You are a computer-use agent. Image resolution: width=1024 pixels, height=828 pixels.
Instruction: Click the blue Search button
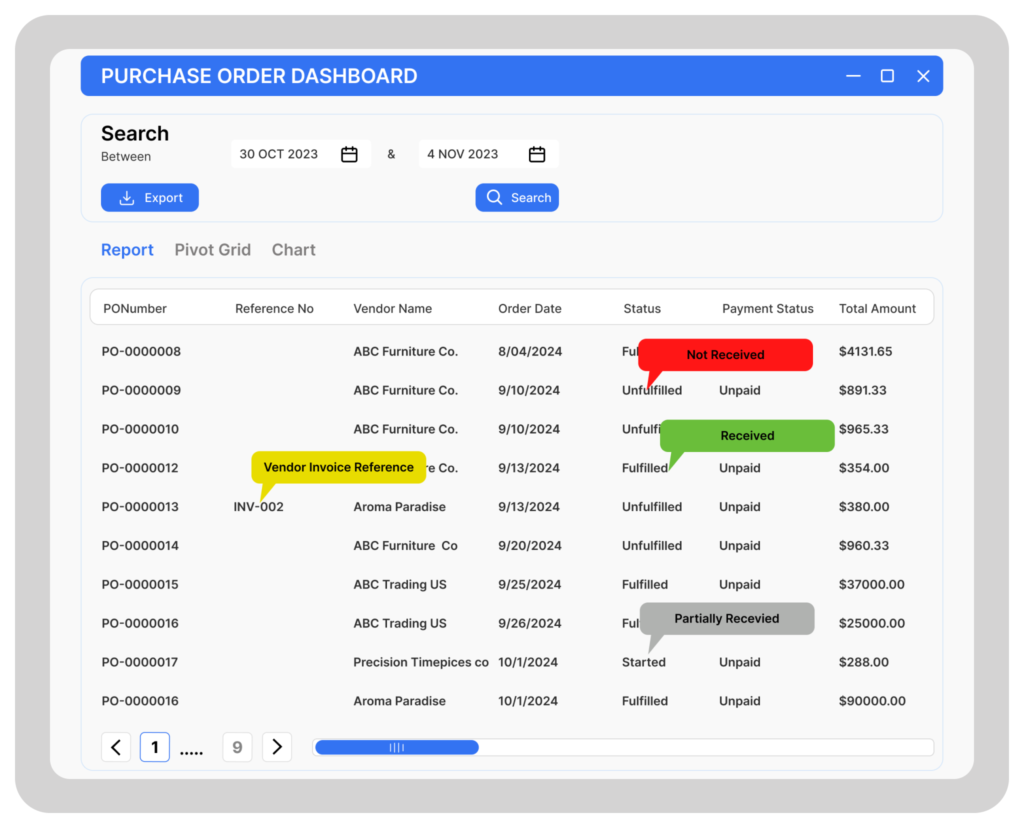[x=517, y=197]
